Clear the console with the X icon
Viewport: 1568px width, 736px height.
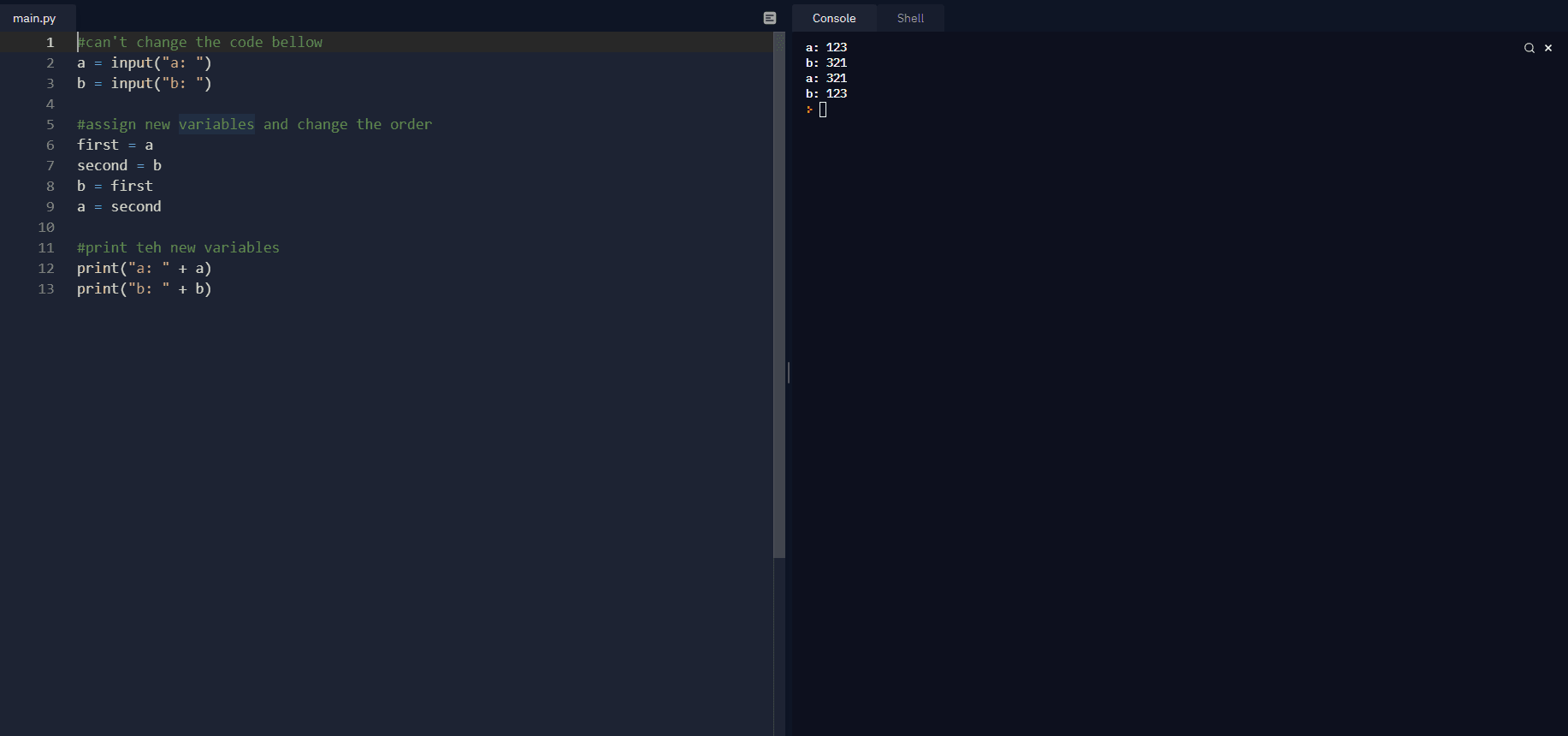1548,48
